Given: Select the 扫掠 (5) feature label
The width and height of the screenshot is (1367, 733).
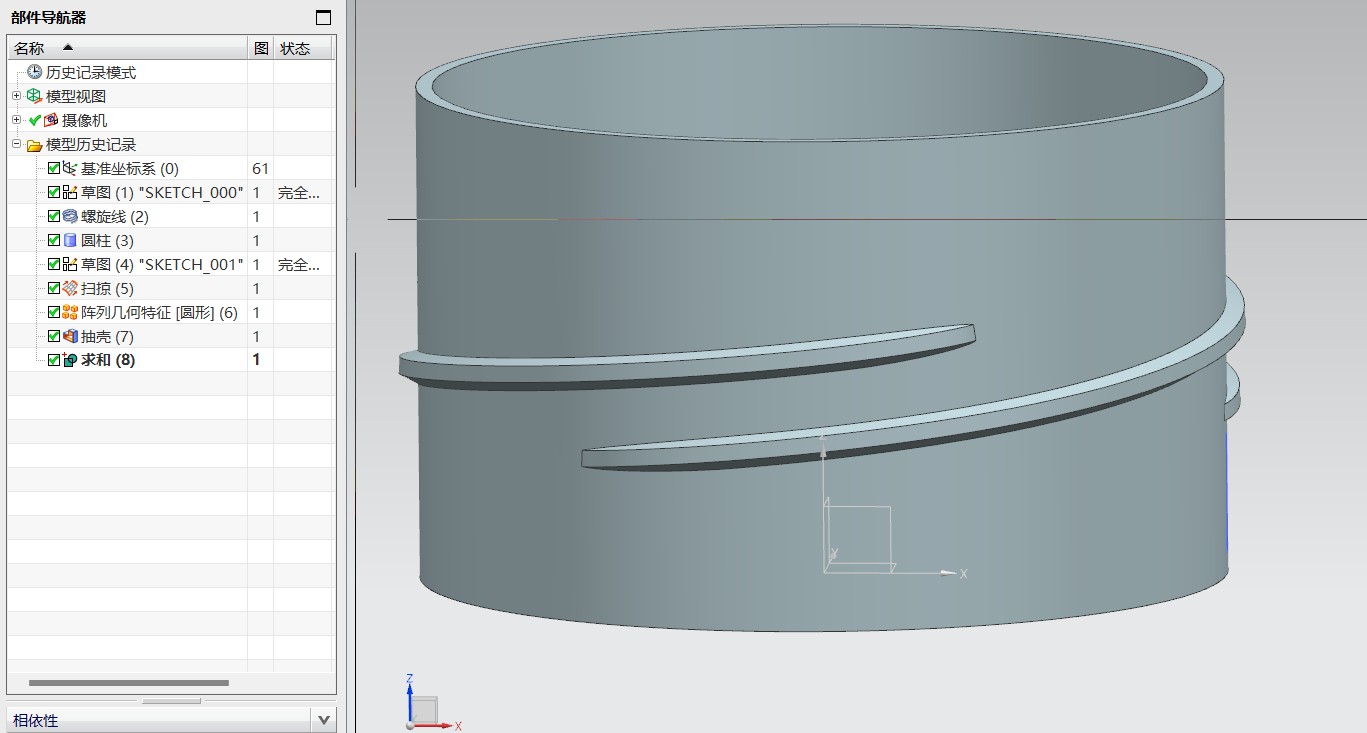Looking at the screenshot, I should [107, 288].
